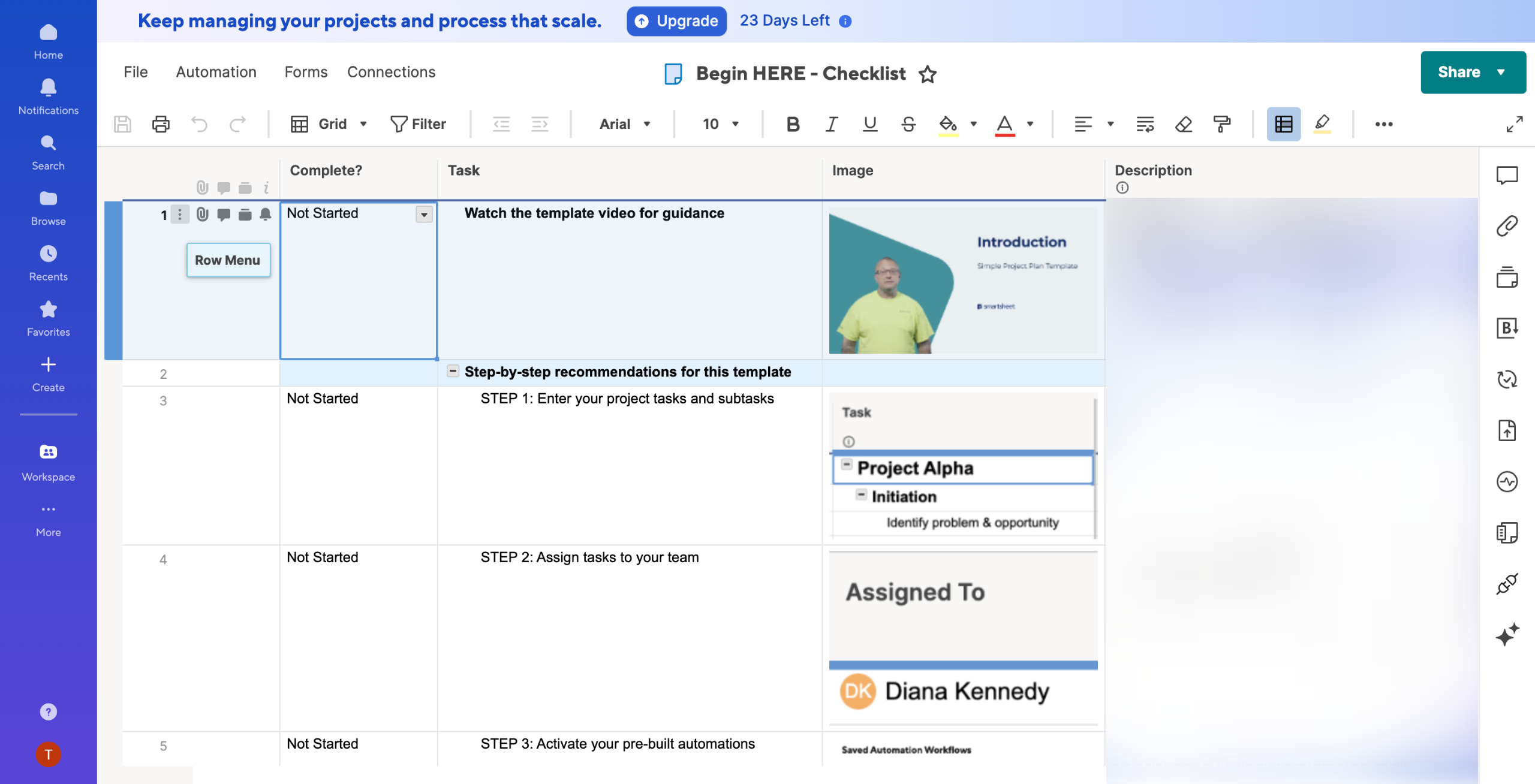Image resolution: width=1535 pixels, height=784 pixels.
Task: Click the Clear formatting eraser icon
Action: [1184, 124]
